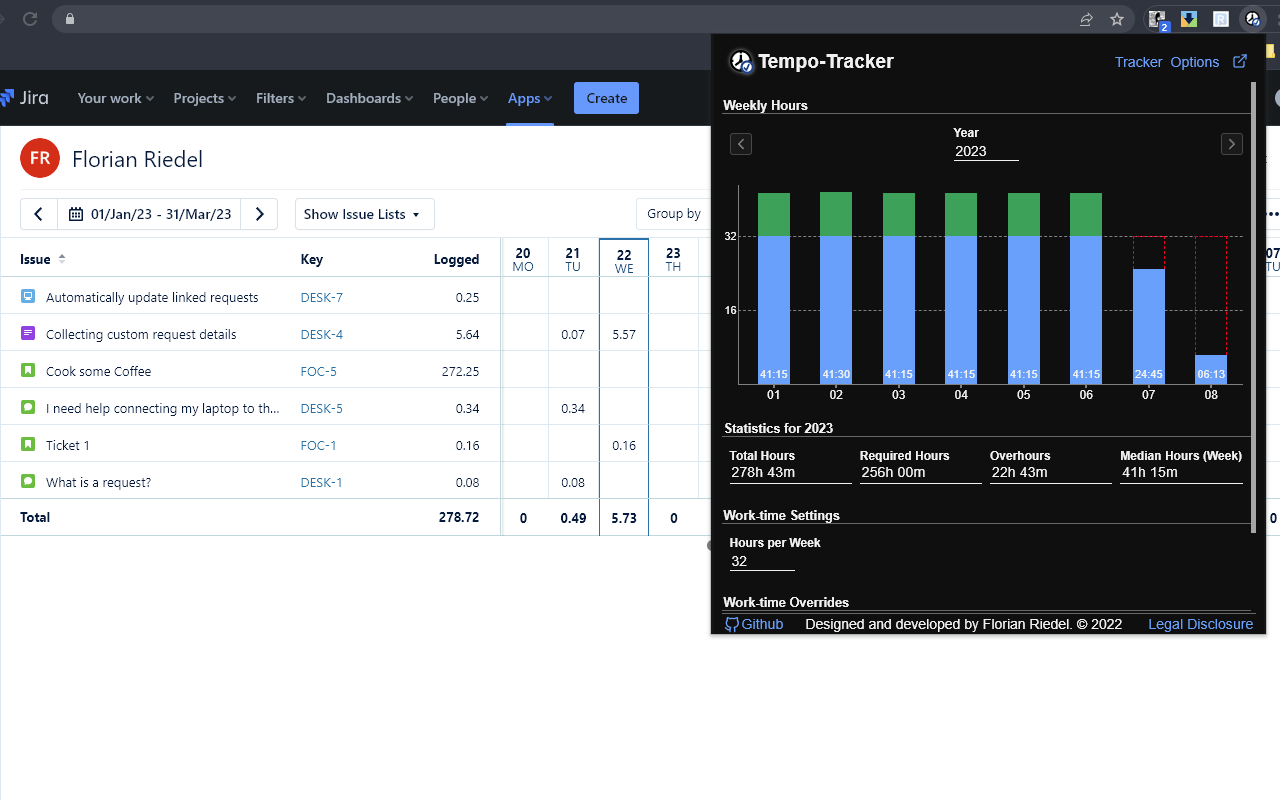Click the Jira logo
This screenshot has width=1280, height=800.
(x=23, y=98)
